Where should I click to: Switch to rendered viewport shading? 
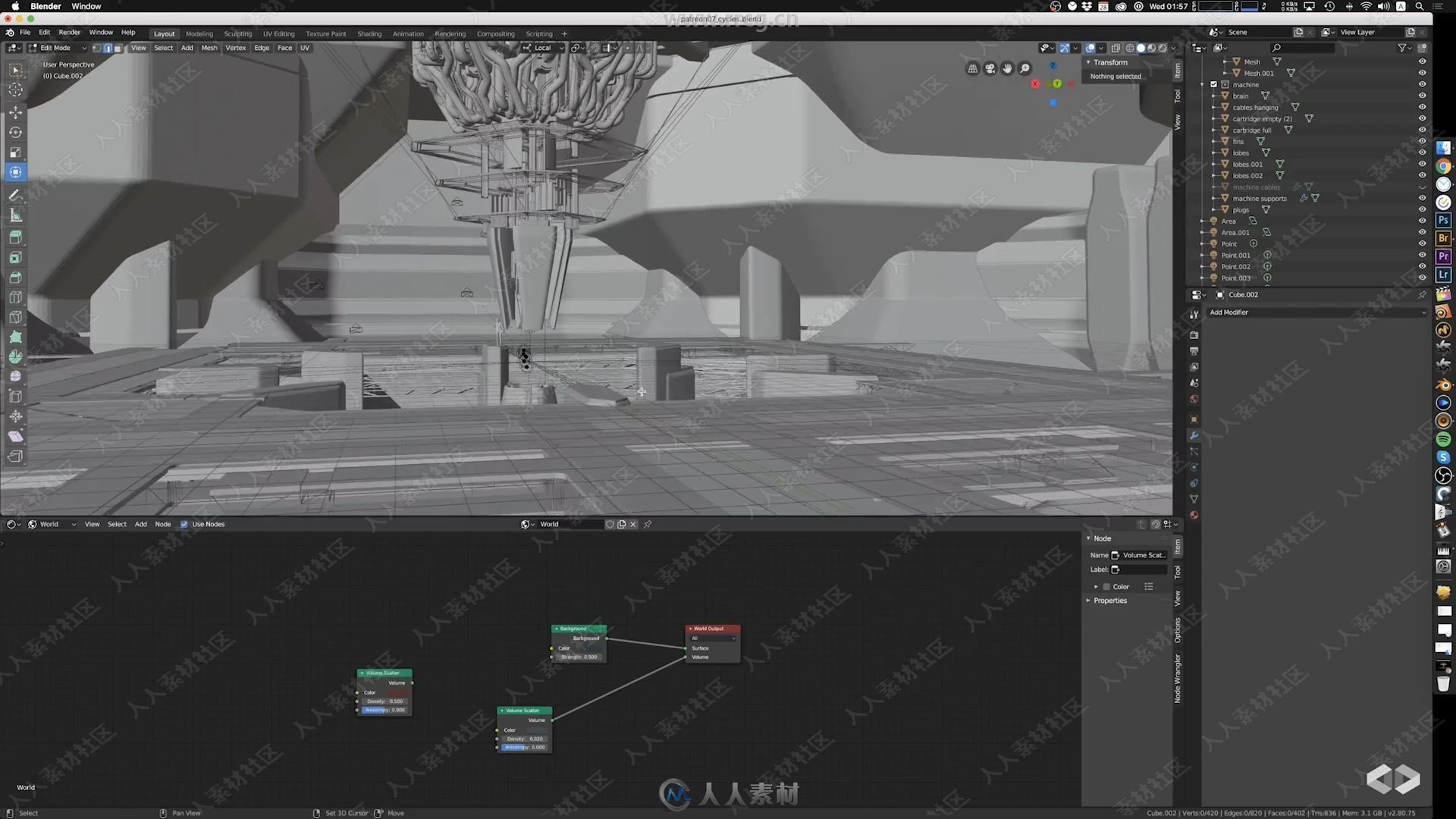pyautogui.click(x=1163, y=48)
